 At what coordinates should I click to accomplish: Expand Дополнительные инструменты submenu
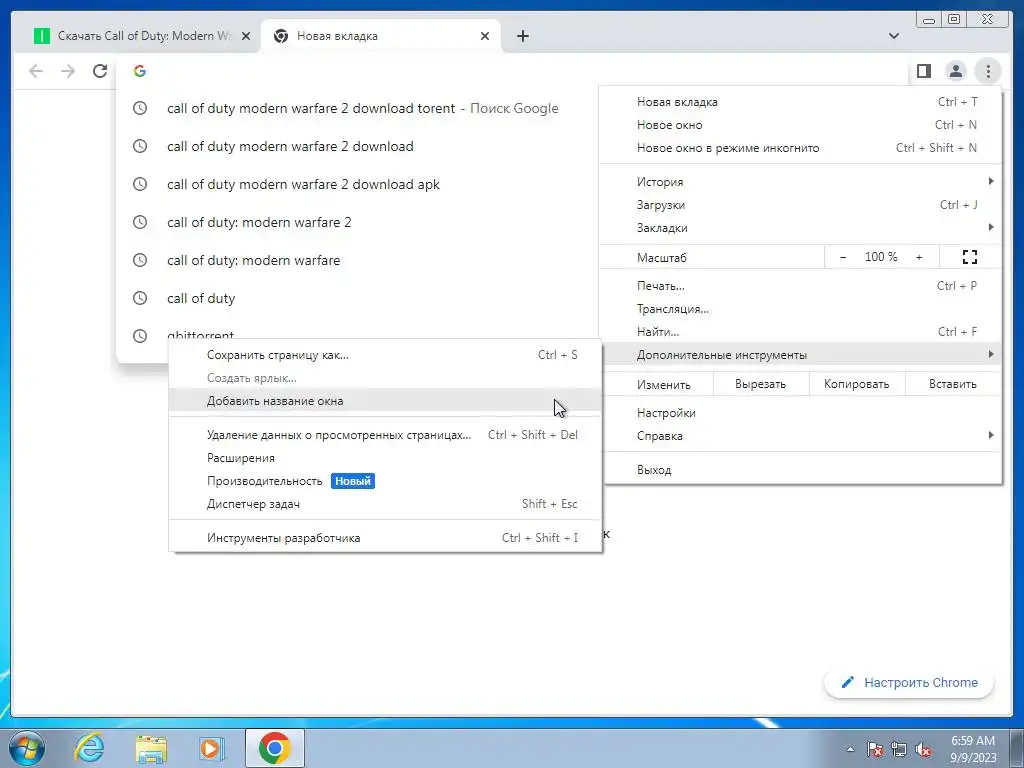801,355
